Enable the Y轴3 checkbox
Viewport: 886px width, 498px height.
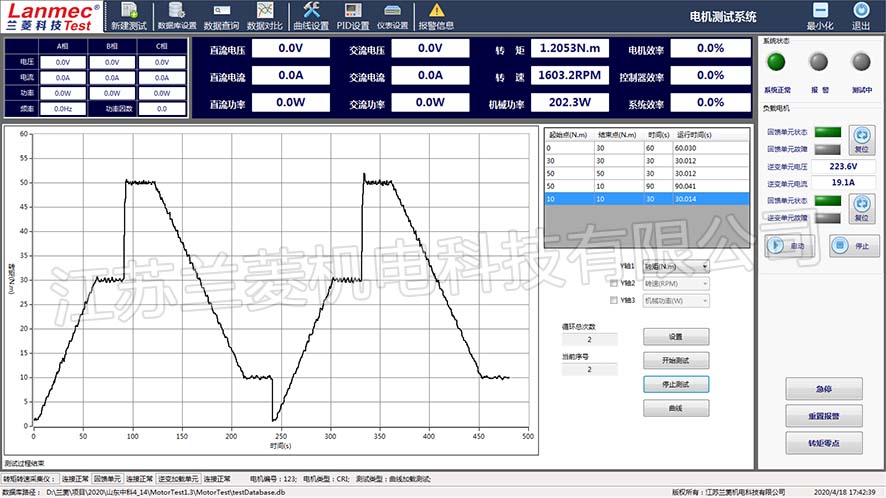(x=614, y=300)
